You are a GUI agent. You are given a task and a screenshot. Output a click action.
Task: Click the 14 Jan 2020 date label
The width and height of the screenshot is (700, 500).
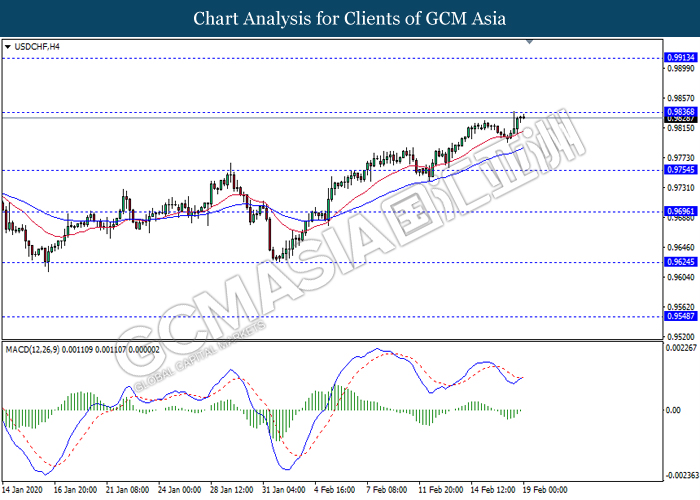tap(22, 490)
